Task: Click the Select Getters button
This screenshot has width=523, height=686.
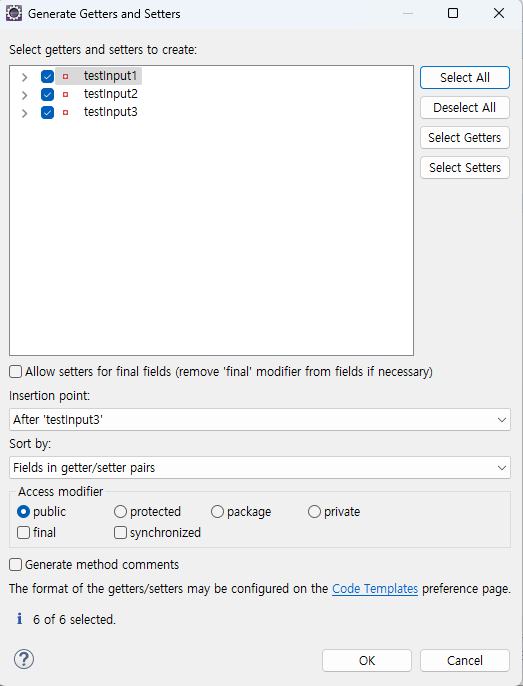Action: [465, 138]
